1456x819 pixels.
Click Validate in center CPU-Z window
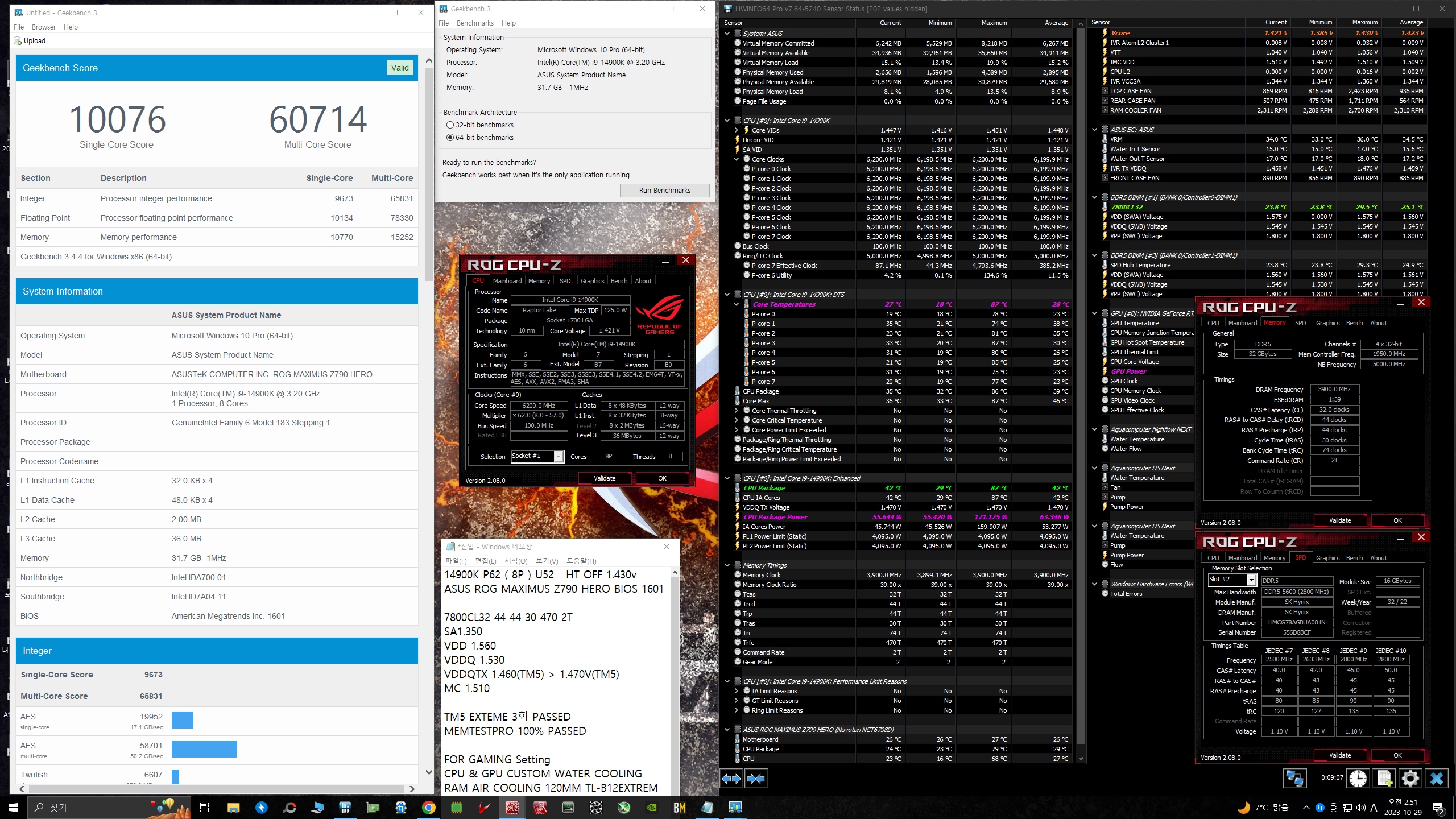(x=605, y=478)
